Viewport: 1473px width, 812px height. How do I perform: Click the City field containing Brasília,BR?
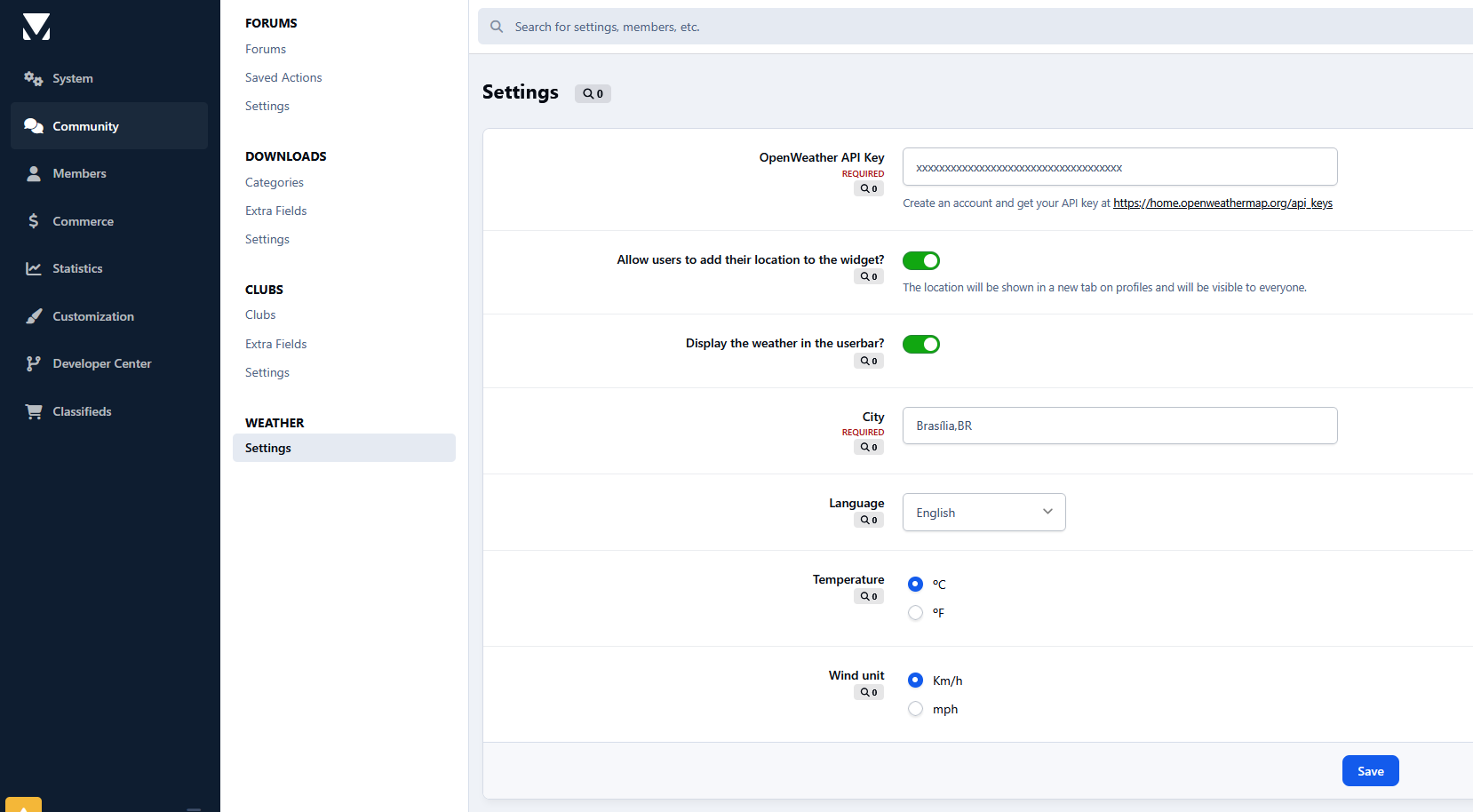[x=1119, y=426]
